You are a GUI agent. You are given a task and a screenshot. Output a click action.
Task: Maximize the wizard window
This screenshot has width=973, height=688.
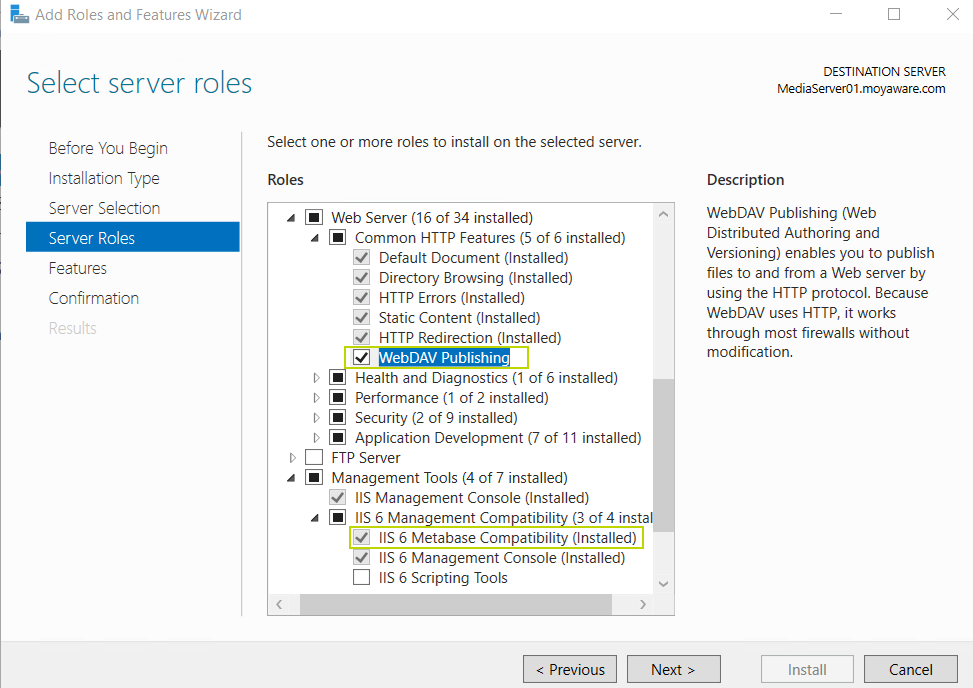click(894, 14)
